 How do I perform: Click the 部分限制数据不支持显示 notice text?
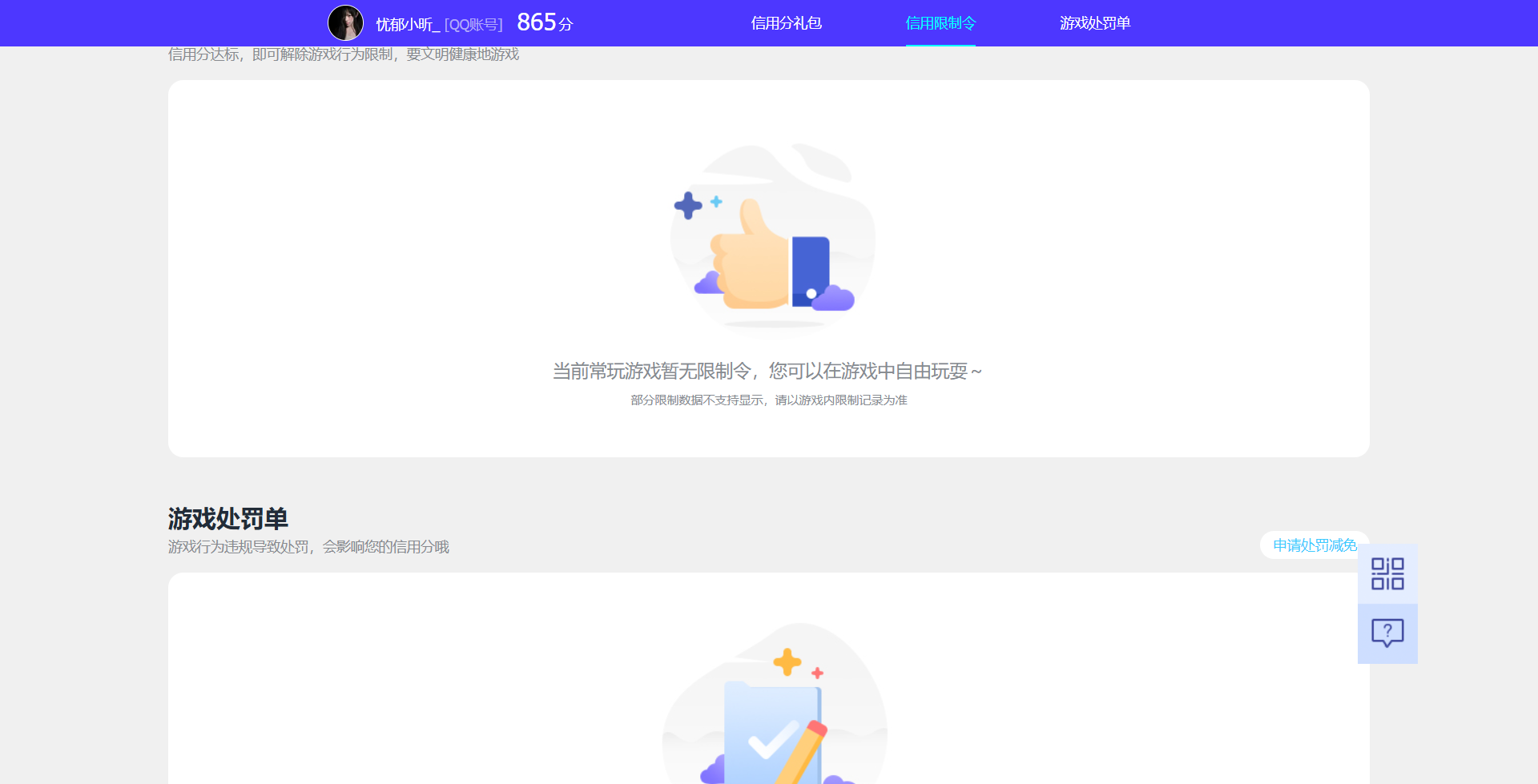768,400
